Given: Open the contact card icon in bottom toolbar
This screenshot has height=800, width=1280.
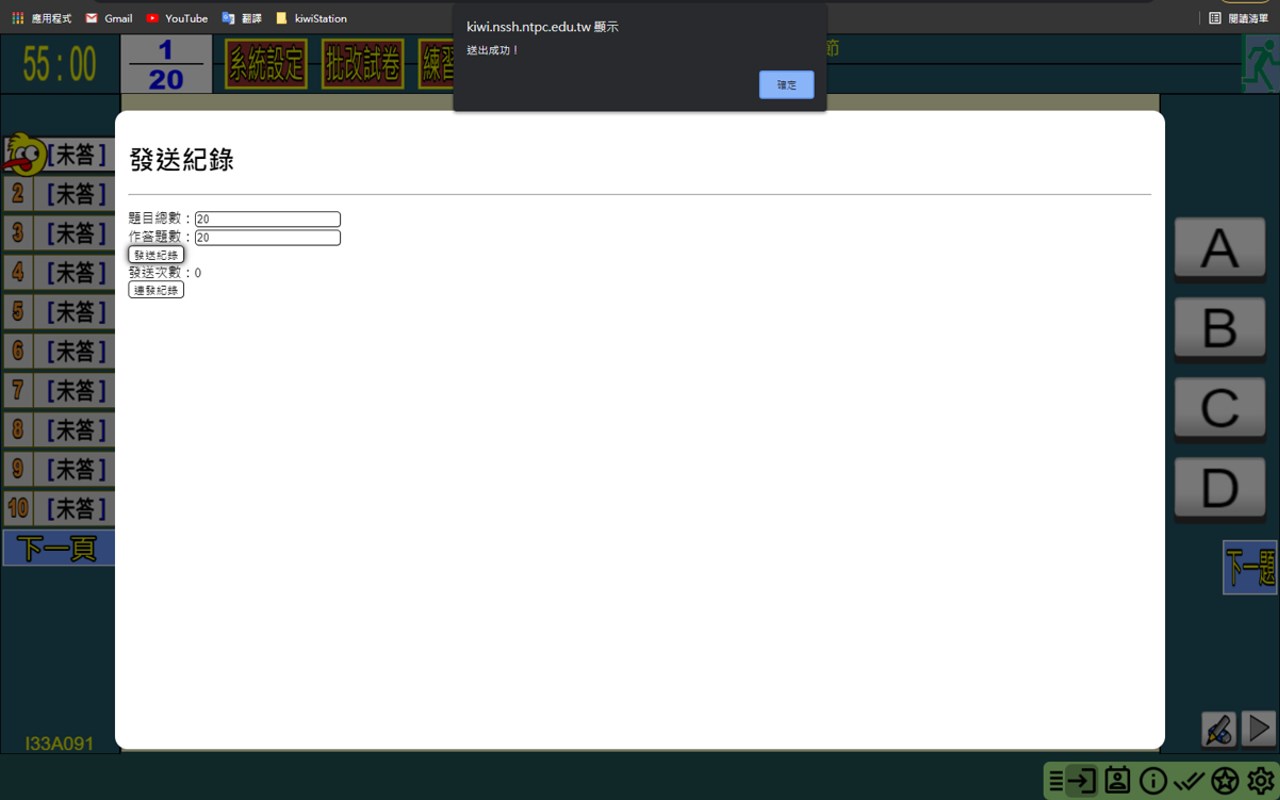Looking at the screenshot, I should pyautogui.click(x=1117, y=781).
